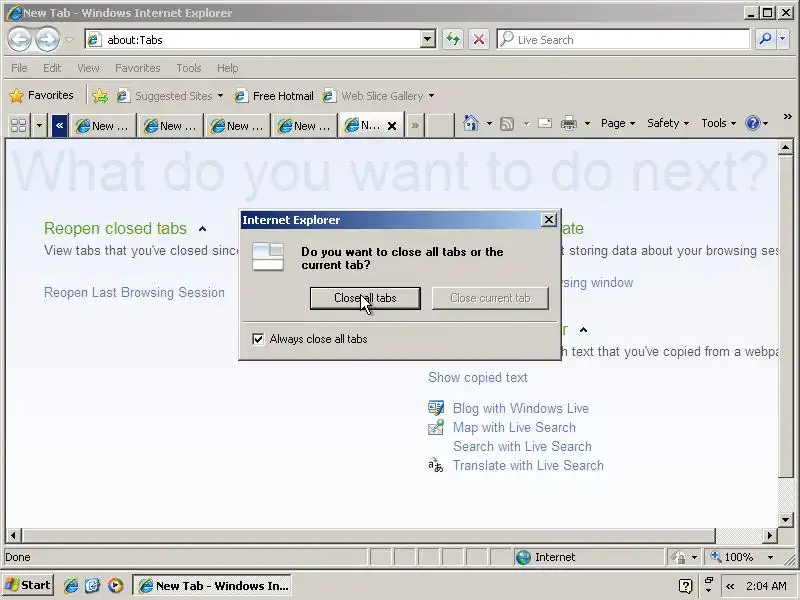This screenshot has height=600, width=800.
Task: Close the Internet Explorer dialog
Action: (x=548, y=219)
